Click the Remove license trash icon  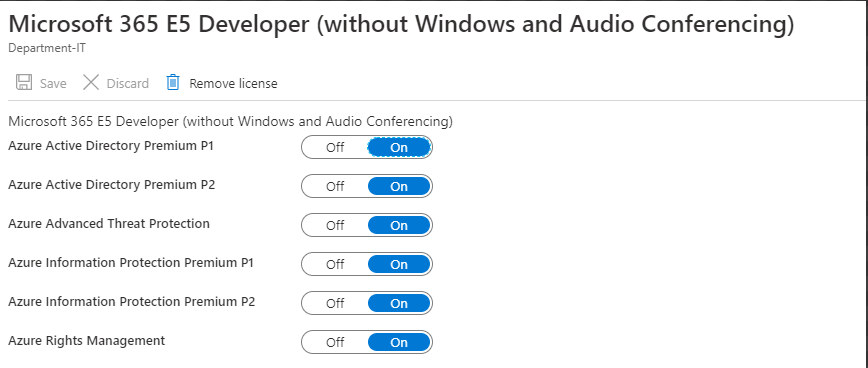click(x=173, y=82)
